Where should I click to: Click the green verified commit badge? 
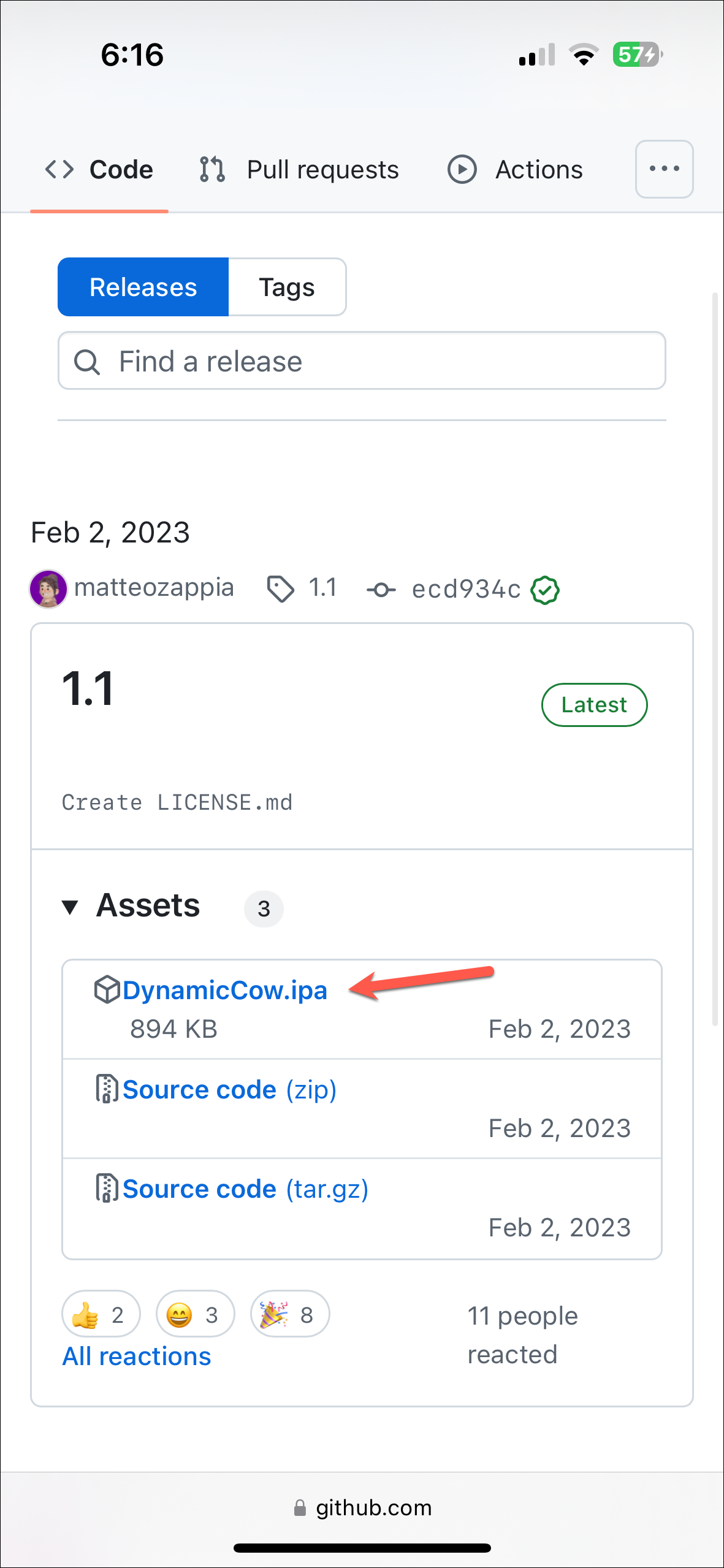[x=545, y=590]
